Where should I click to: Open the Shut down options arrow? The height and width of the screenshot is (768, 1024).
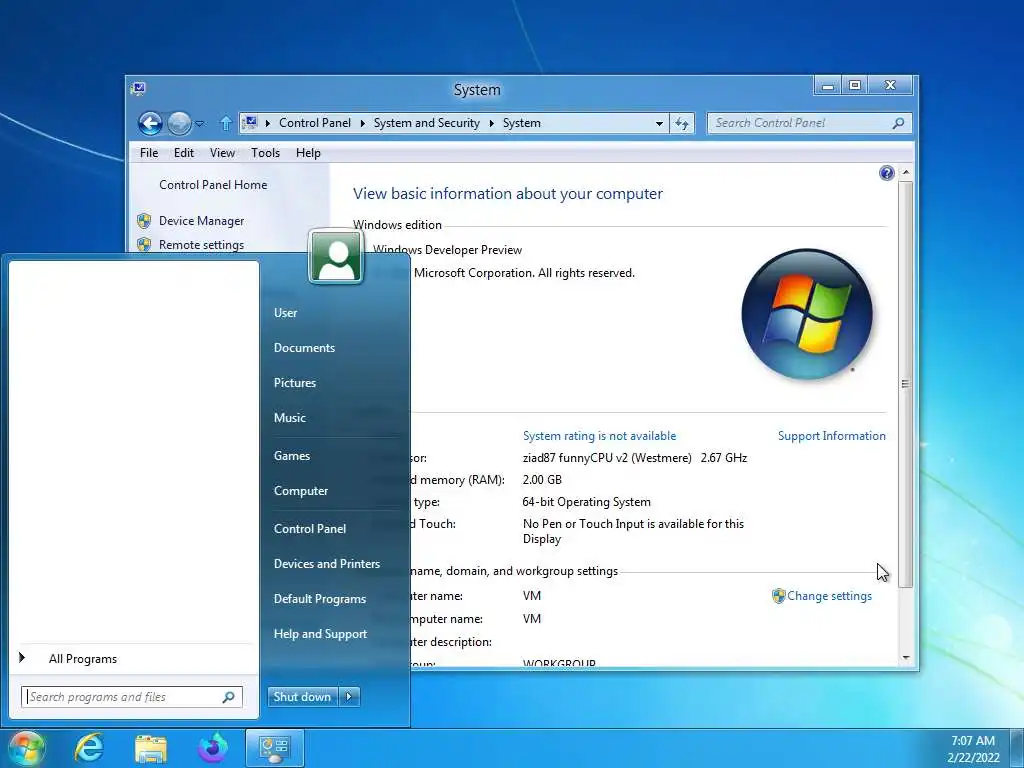click(x=349, y=697)
